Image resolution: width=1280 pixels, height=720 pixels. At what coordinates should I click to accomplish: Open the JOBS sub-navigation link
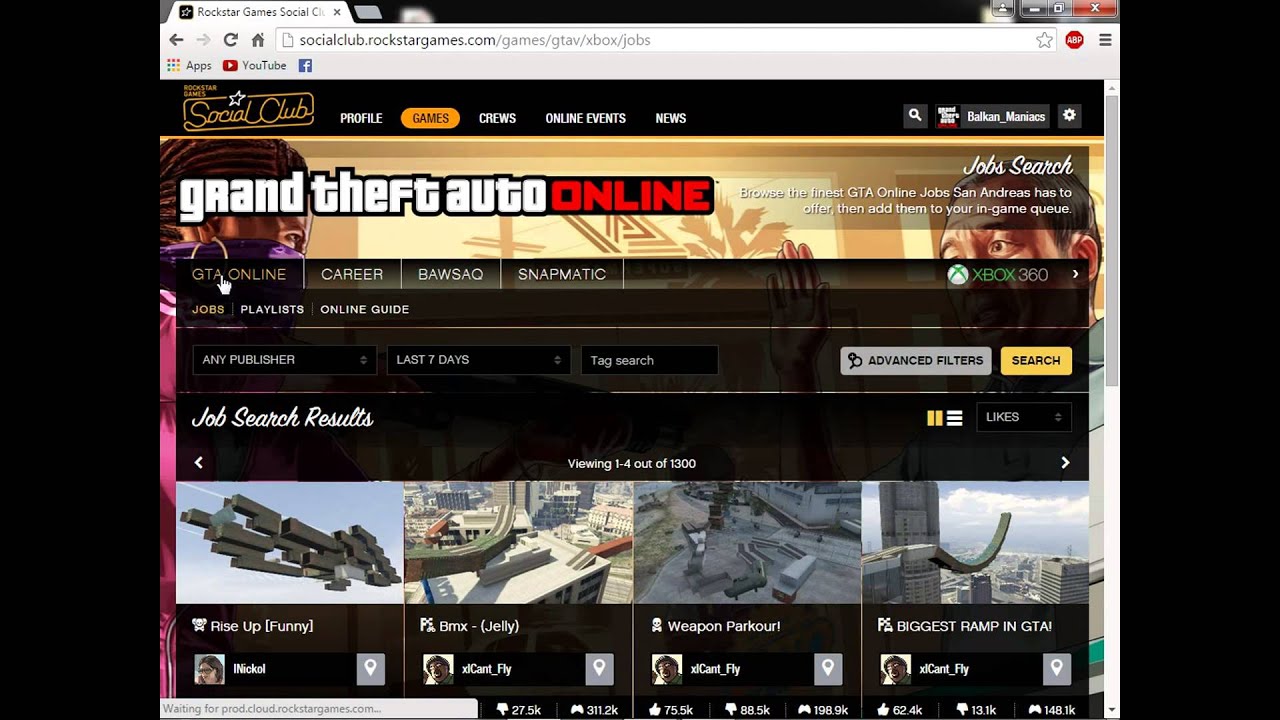pos(208,310)
